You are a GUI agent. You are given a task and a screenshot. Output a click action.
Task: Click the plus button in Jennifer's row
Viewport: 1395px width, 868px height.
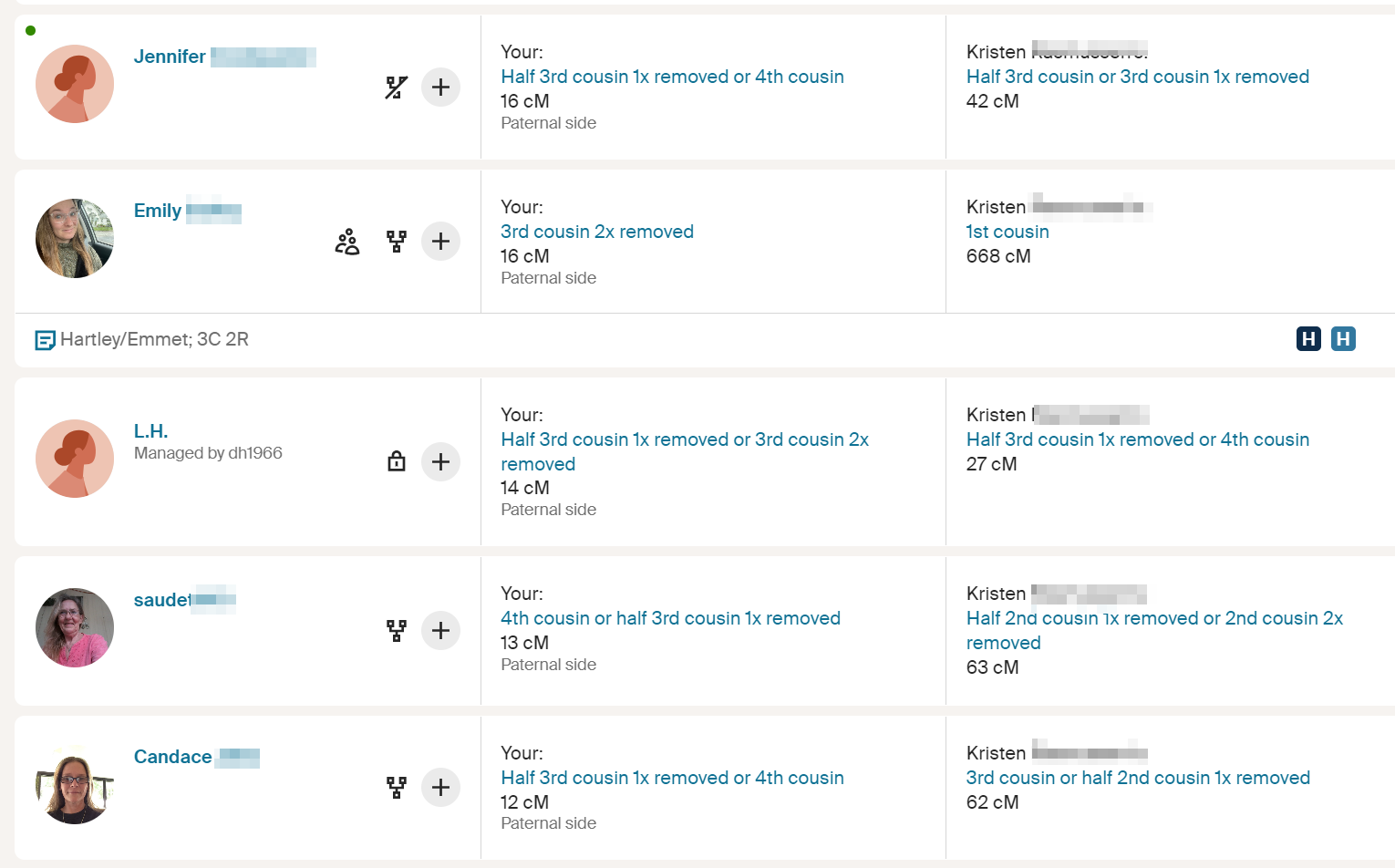click(440, 87)
